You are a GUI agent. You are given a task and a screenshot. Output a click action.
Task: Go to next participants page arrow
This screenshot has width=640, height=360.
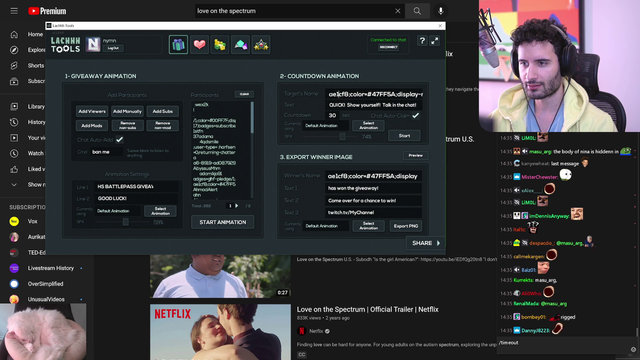tap(236, 206)
